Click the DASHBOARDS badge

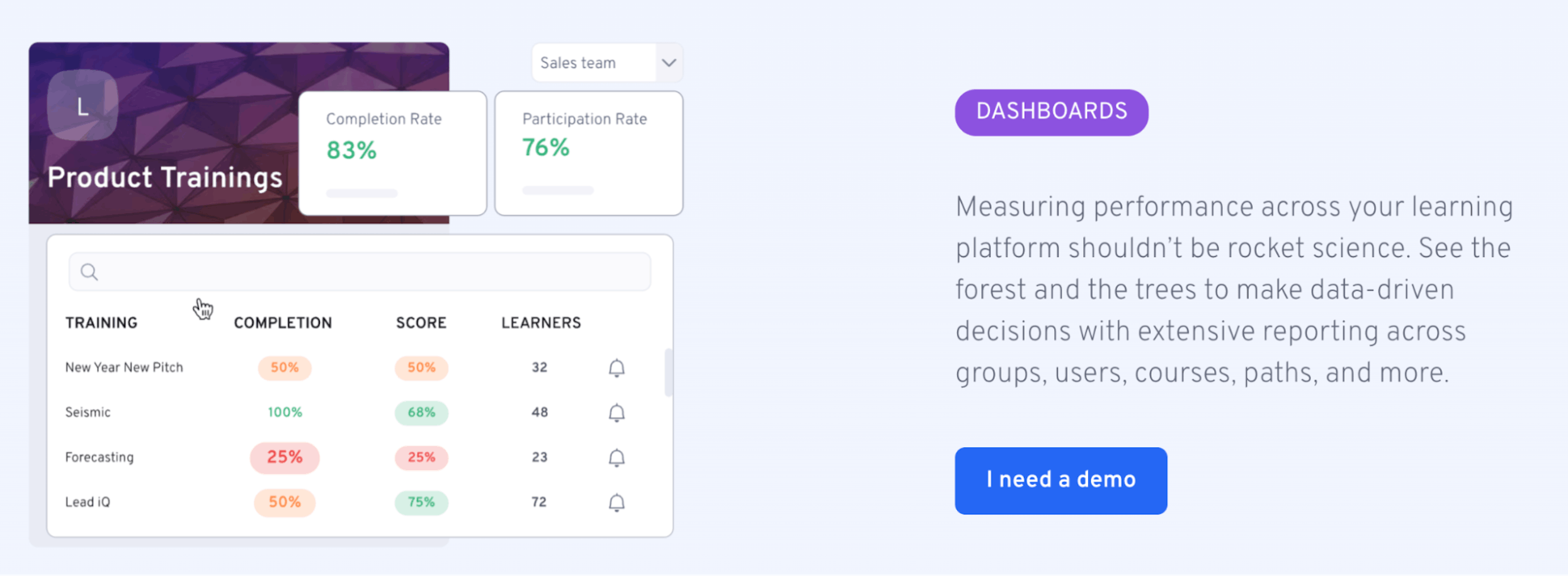click(x=1050, y=112)
